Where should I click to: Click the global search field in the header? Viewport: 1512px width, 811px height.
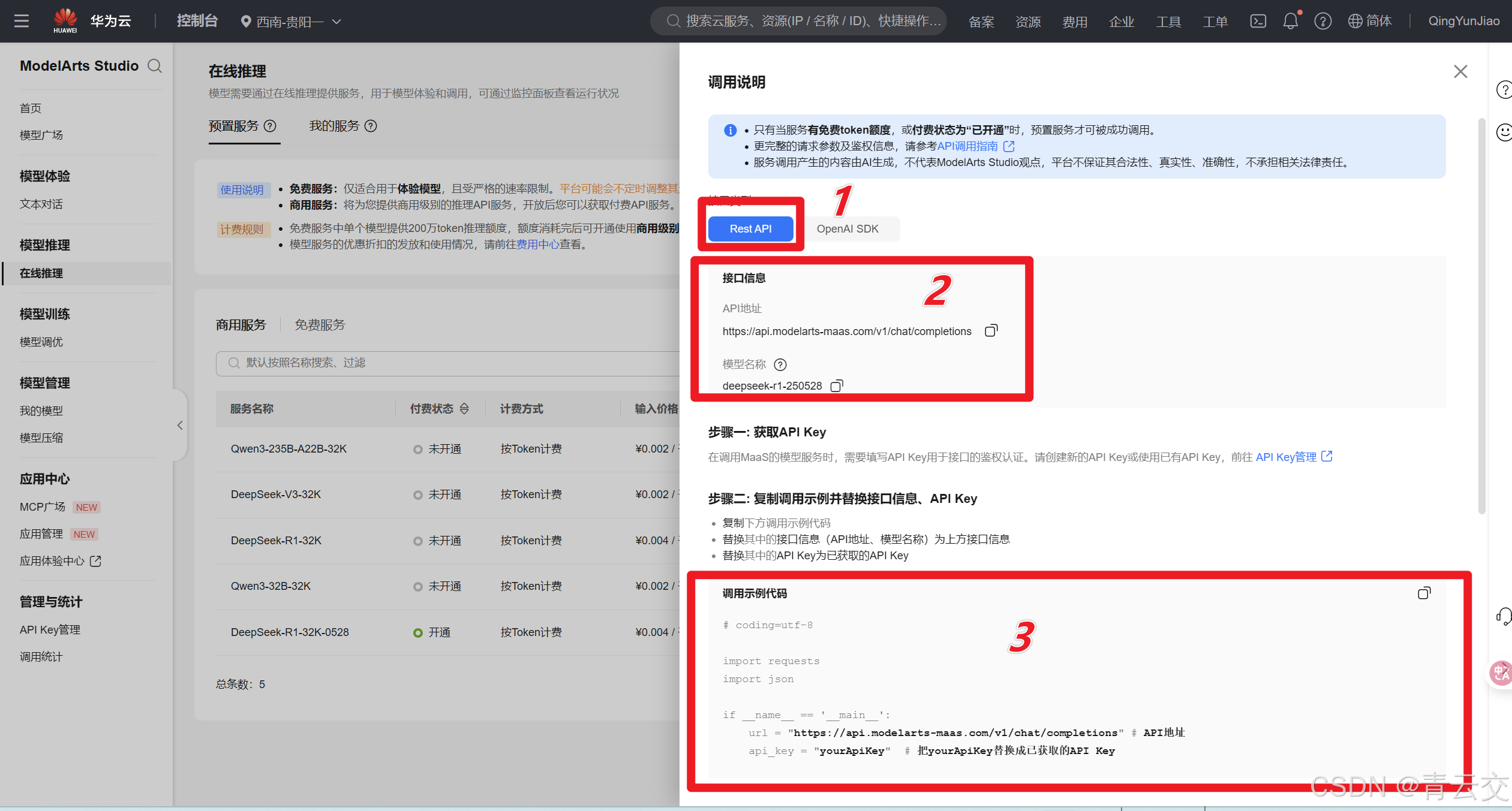799,21
